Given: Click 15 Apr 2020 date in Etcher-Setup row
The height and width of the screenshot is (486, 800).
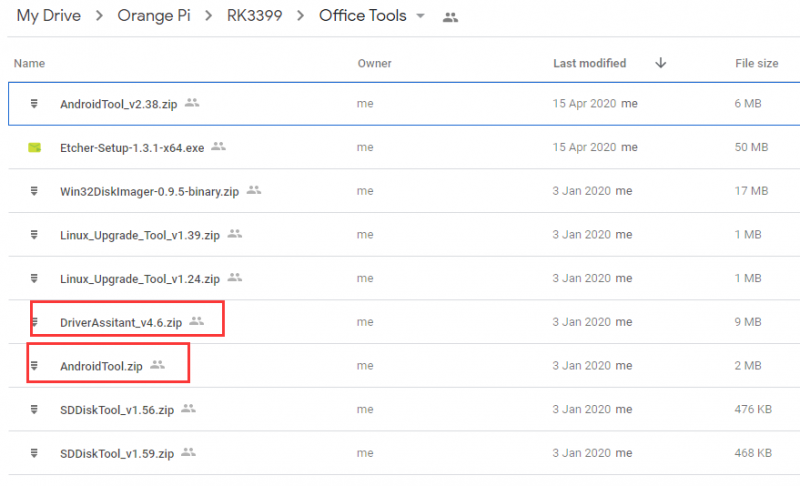Looking at the screenshot, I should tap(584, 147).
